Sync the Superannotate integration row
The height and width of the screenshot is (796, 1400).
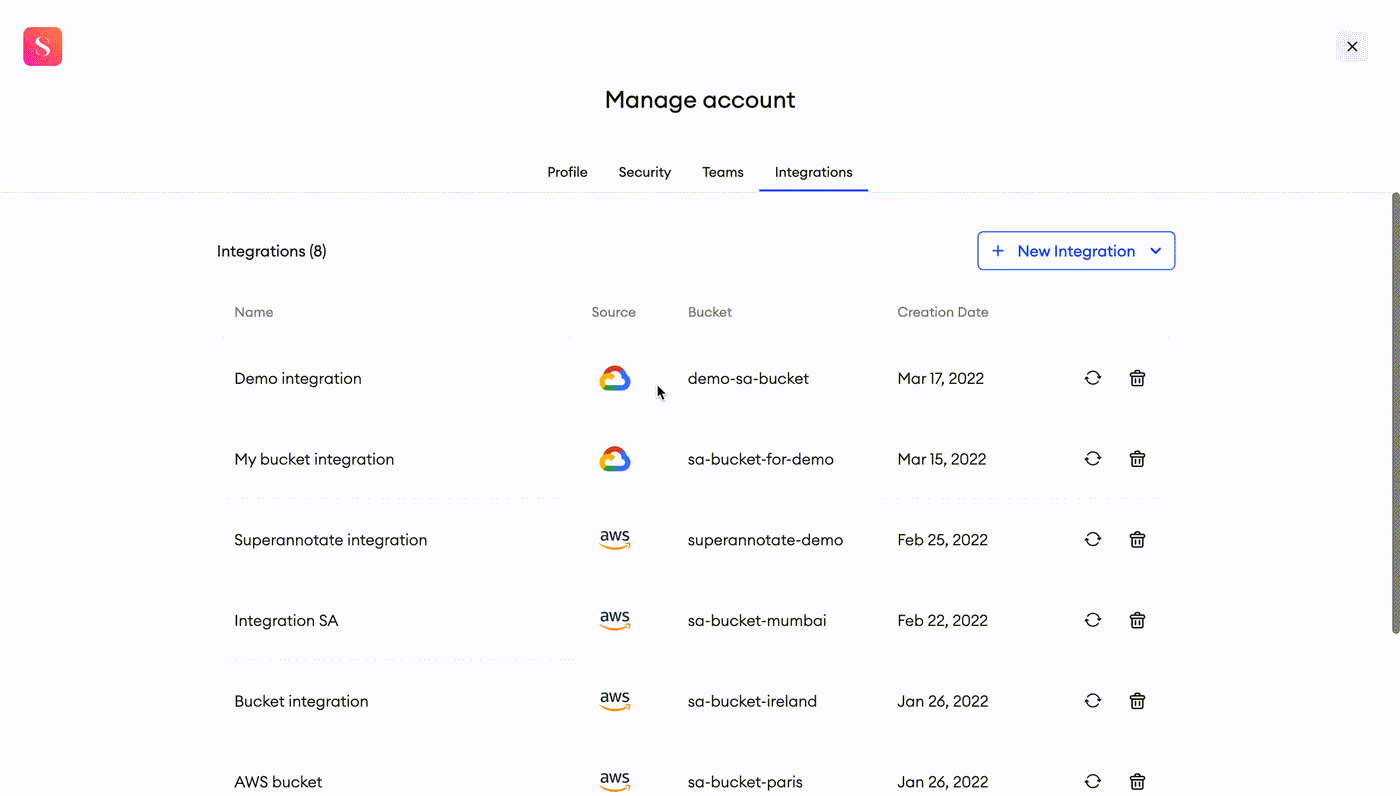tap(1093, 540)
